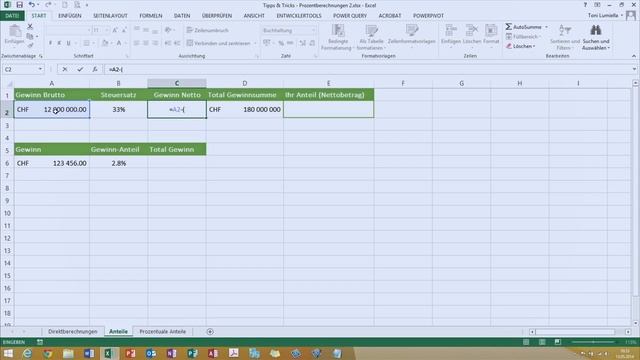Collapse the ribbon with the chevron
This screenshot has height=360, width=640.
(634, 56)
